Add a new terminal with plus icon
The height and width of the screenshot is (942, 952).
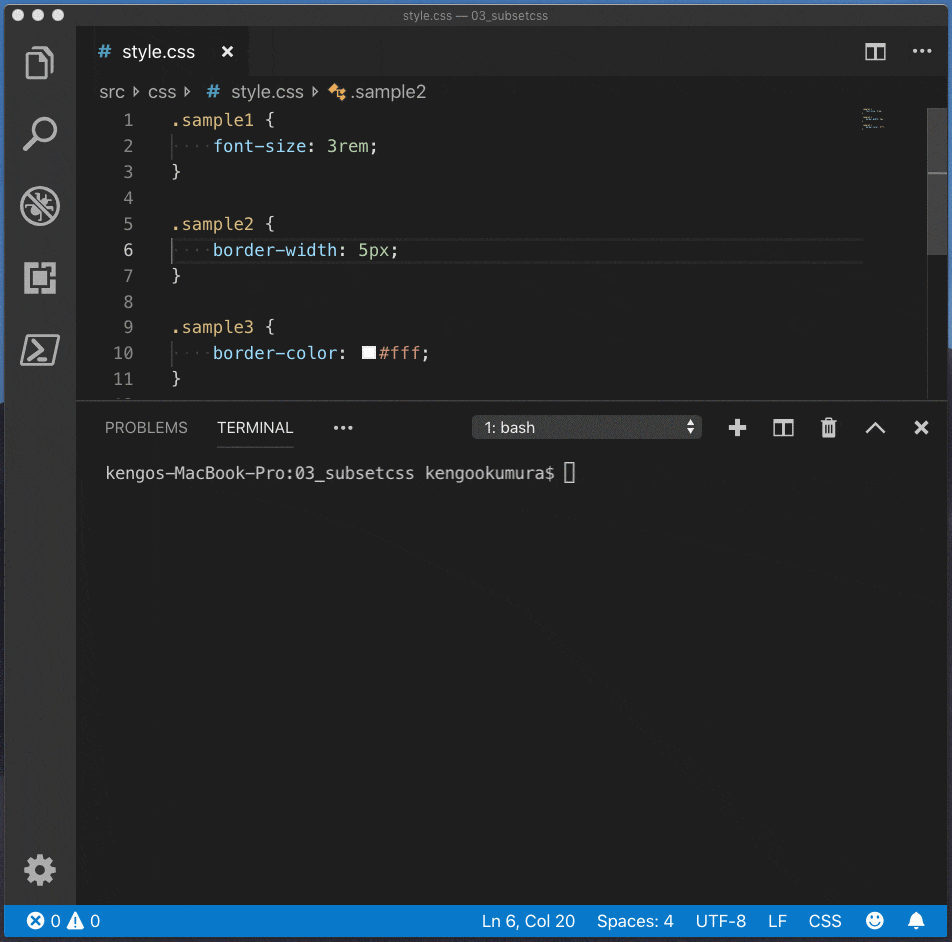click(737, 428)
